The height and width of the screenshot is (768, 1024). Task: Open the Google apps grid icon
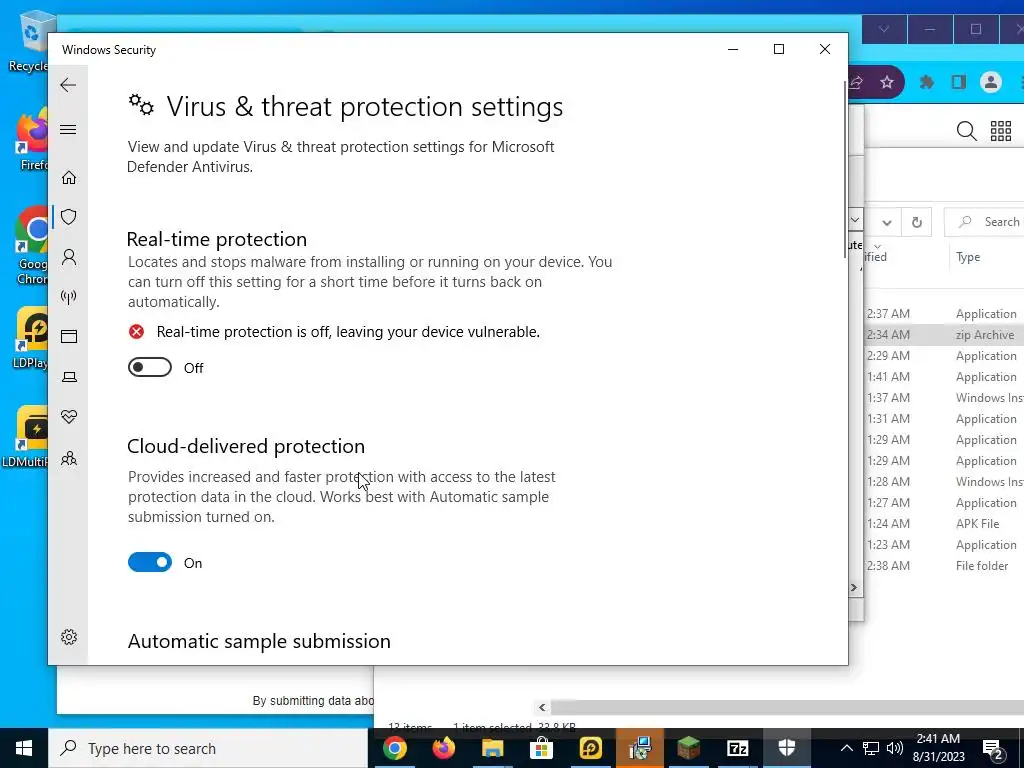point(1000,131)
